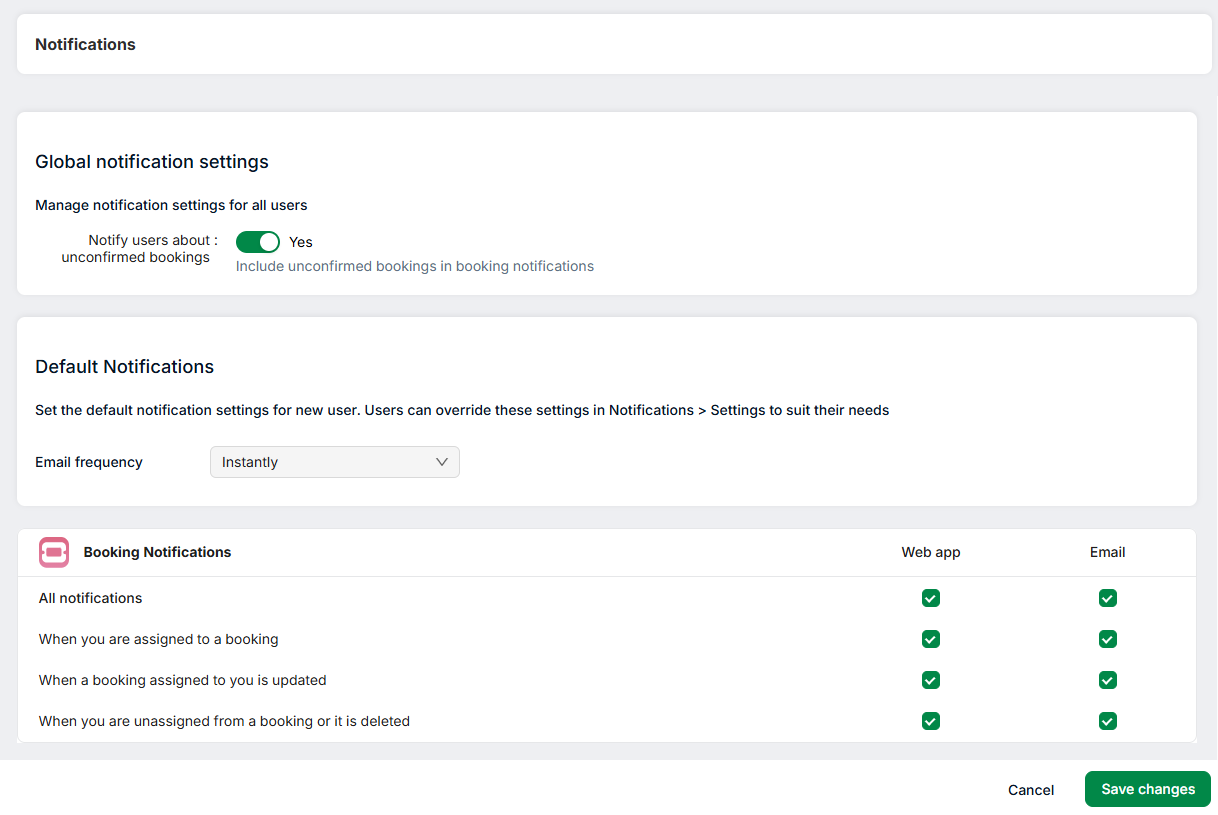Uncheck Web app when unassigned or booking deleted
The image size is (1218, 815).
931,721
